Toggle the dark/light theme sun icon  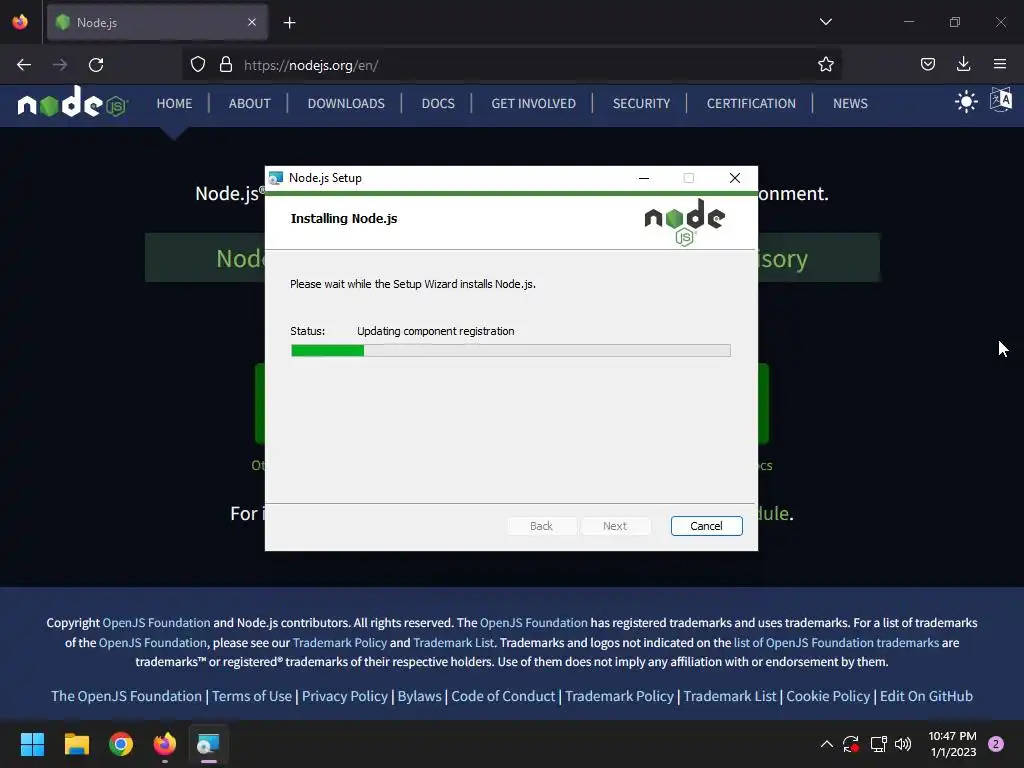click(966, 102)
